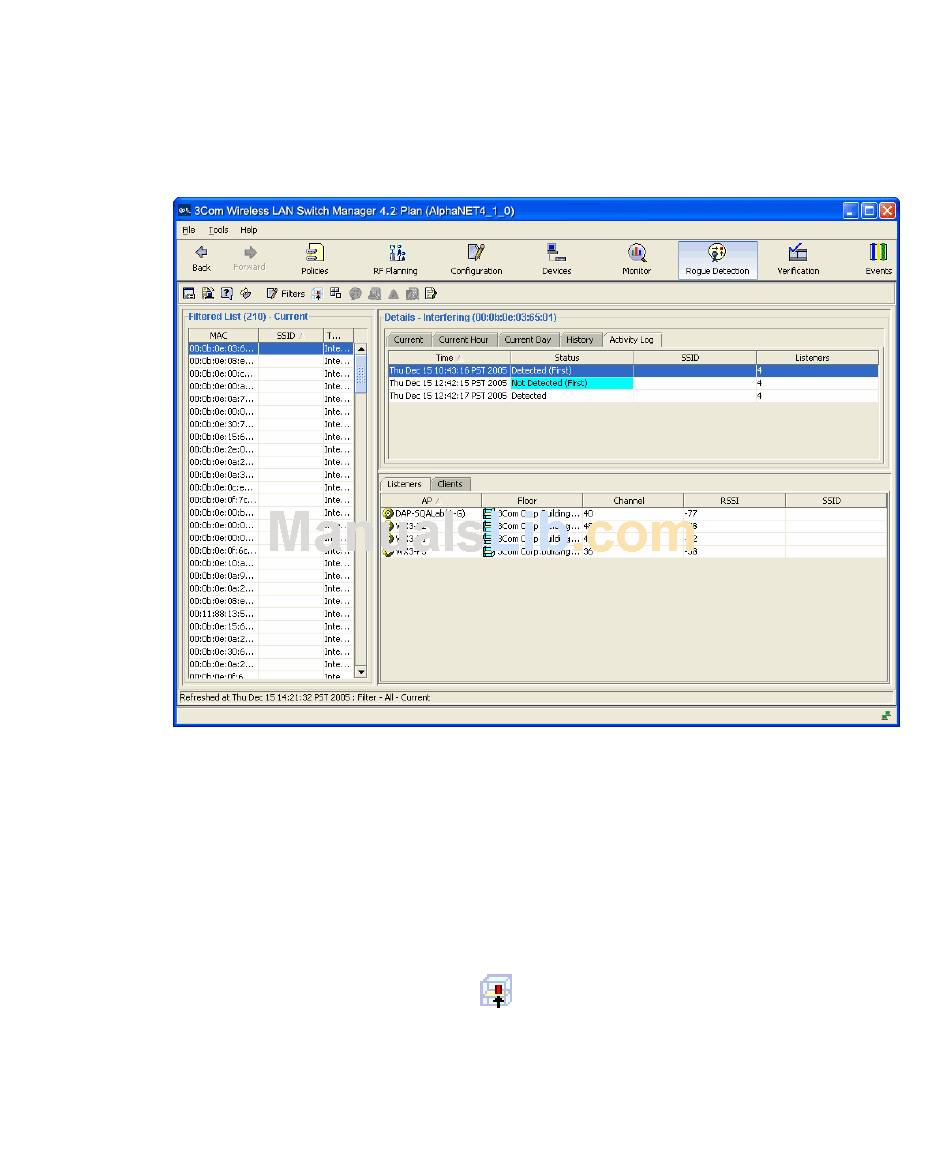Select the Activity Log tab
950x1172 pixels.
tap(632, 339)
